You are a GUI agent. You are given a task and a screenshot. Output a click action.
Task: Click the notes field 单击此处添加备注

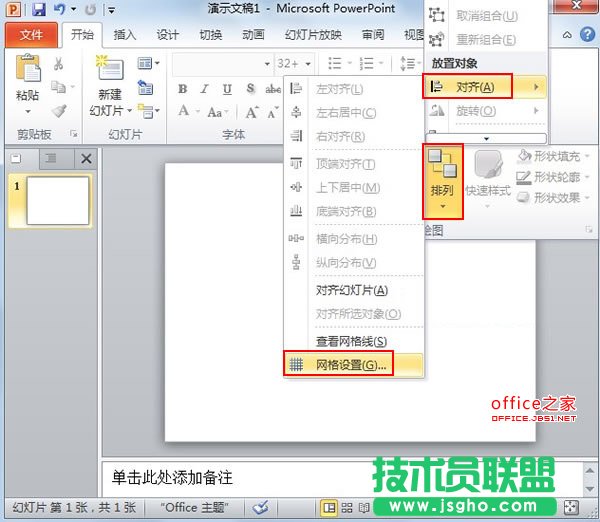172,478
